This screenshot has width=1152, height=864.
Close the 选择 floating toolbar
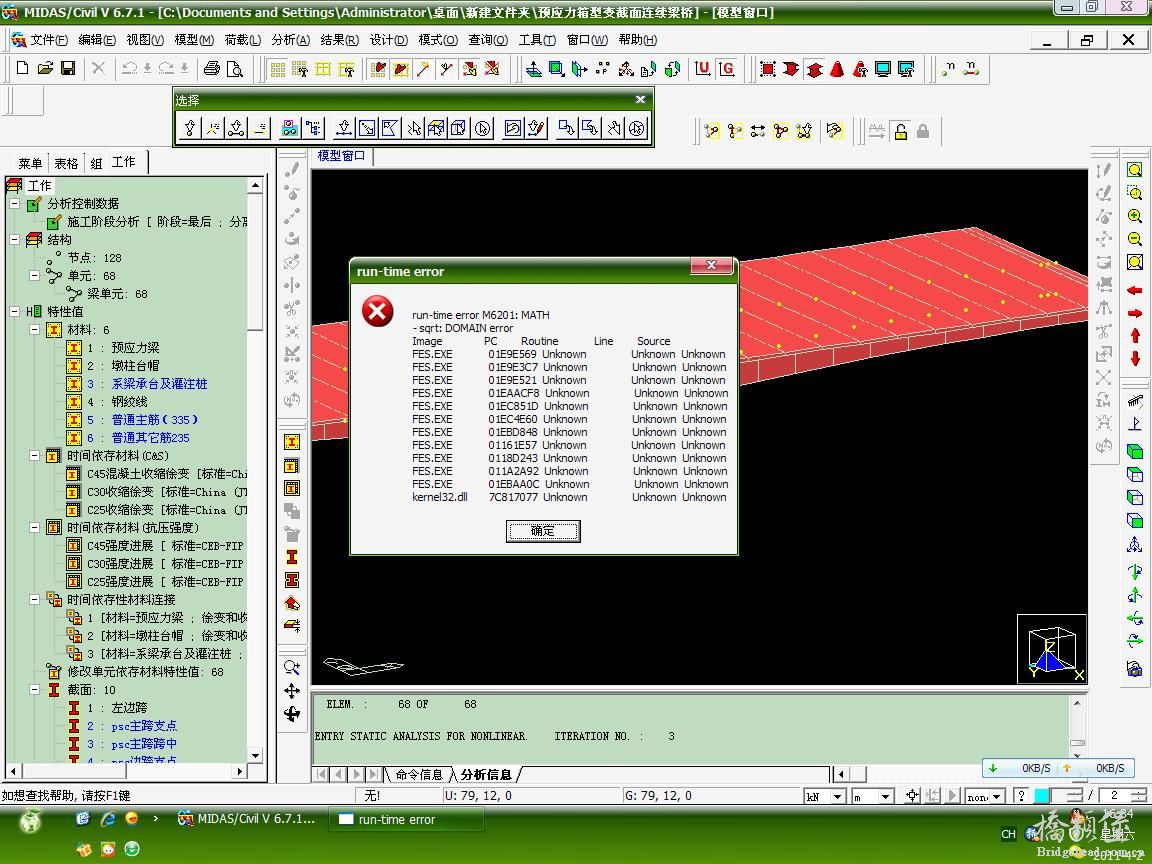click(640, 99)
